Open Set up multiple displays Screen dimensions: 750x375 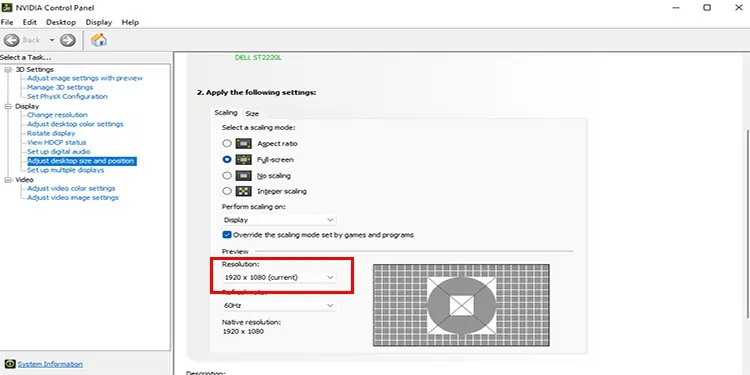coord(65,170)
